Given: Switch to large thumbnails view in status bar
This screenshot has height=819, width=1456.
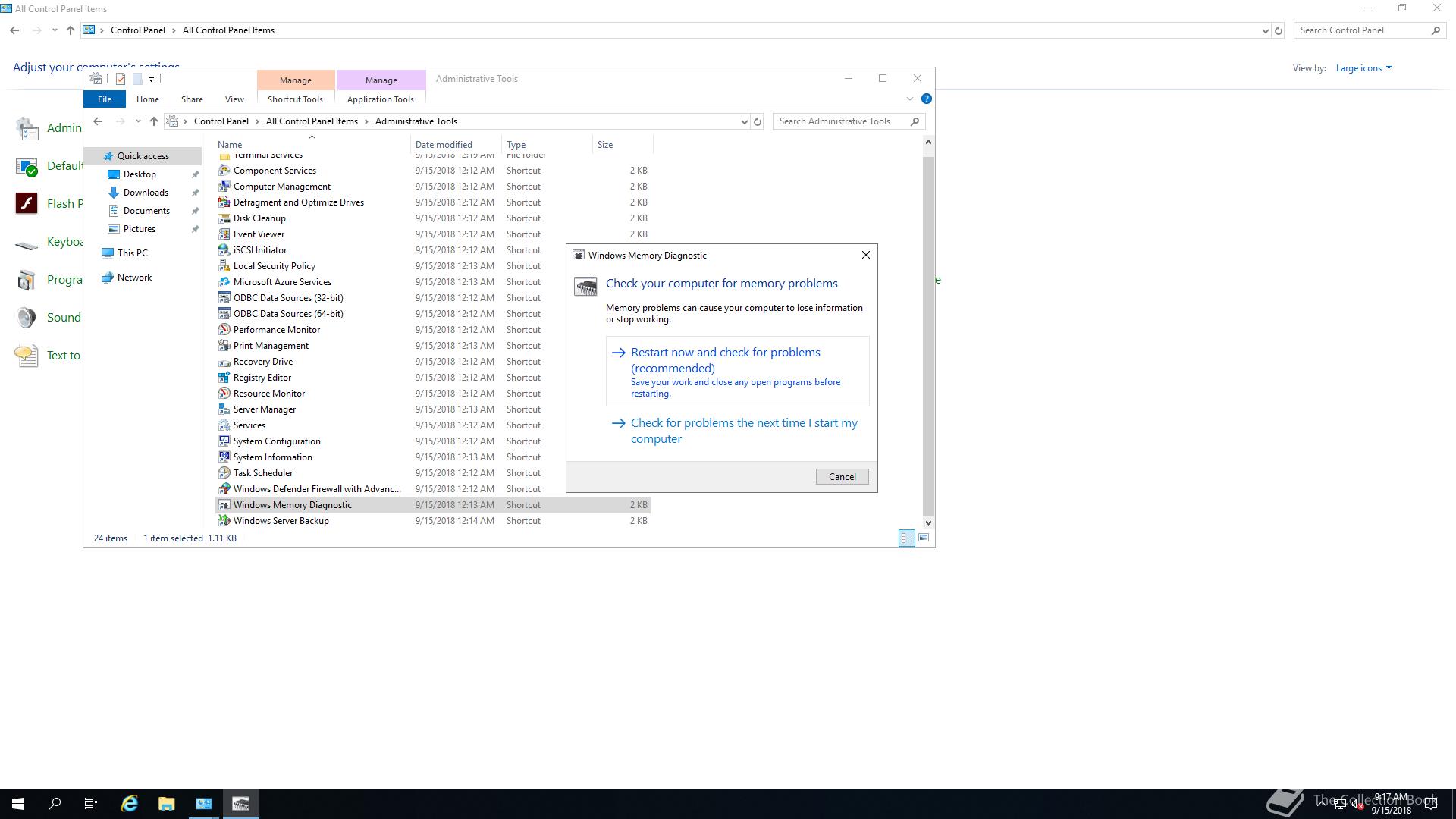Looking at the screenshot, I should click(x=924, y=538).
